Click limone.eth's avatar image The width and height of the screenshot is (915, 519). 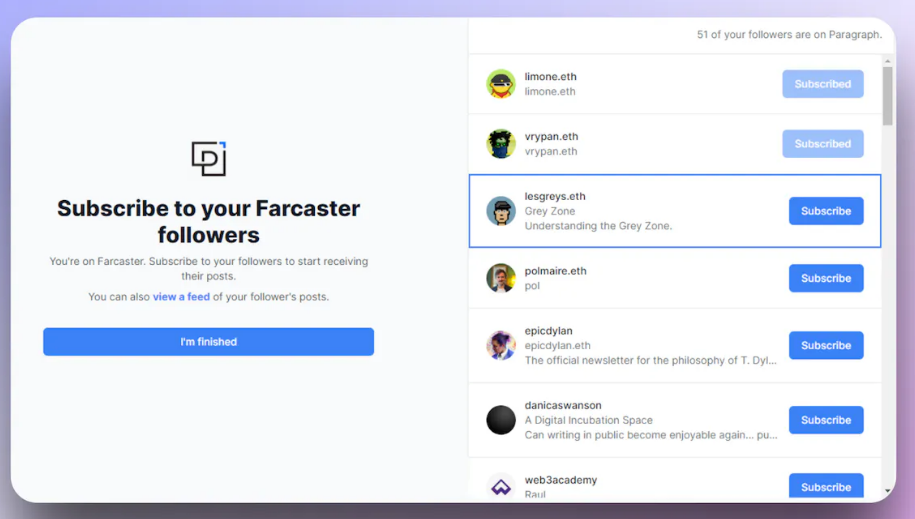tap(501, 84)
